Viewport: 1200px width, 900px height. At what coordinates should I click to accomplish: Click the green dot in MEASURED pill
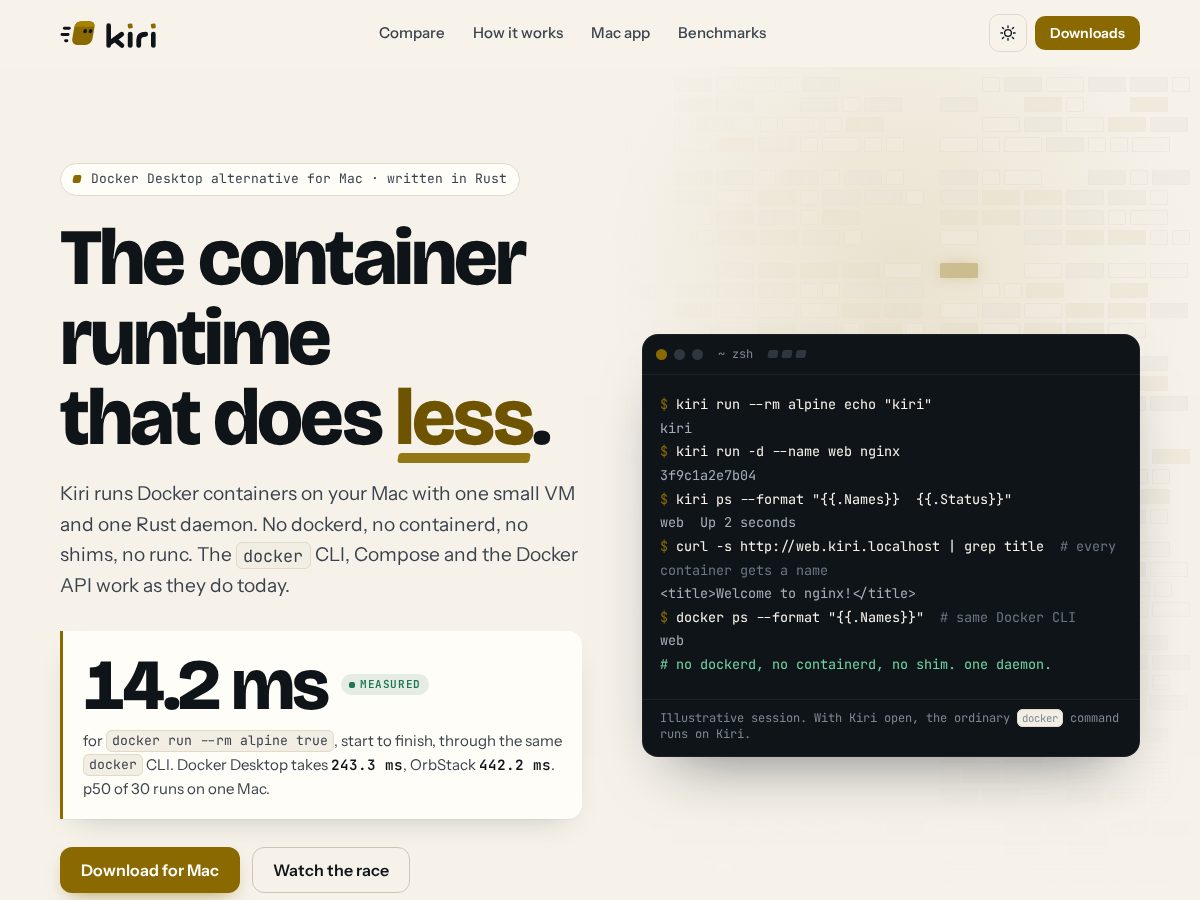pyautogui.click(x=352, y=685)
